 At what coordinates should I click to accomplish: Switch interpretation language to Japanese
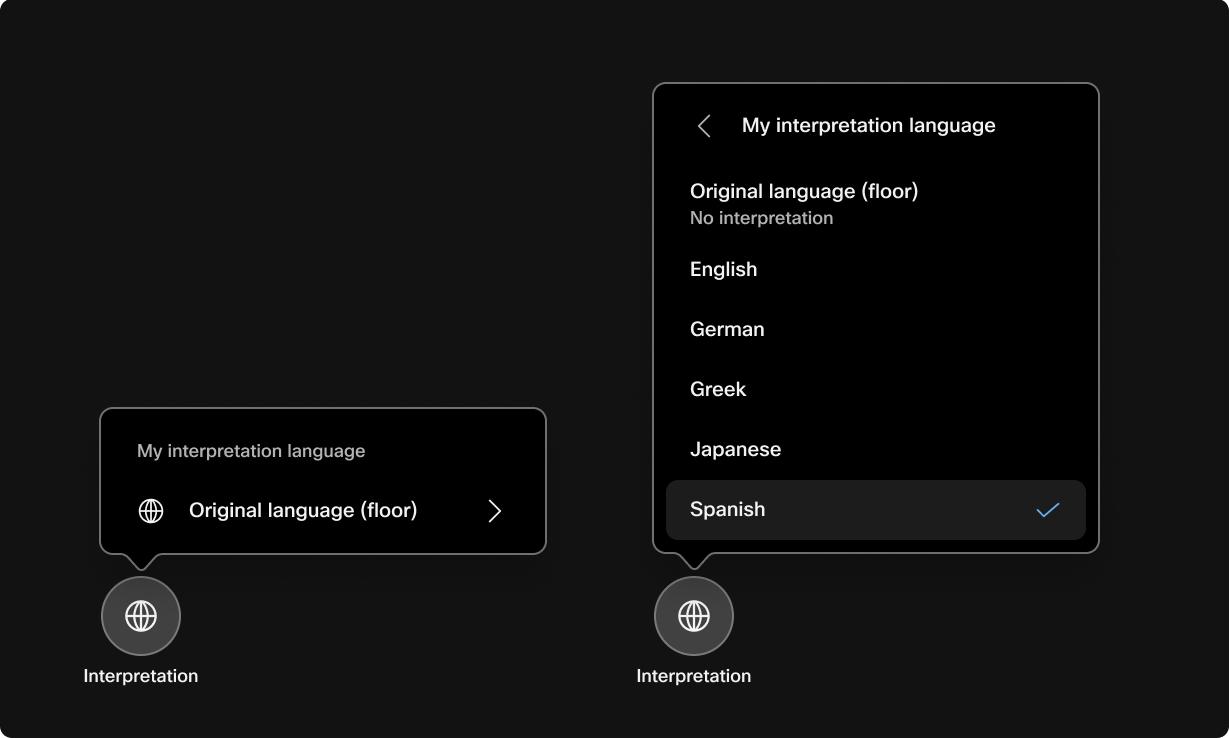[x=735, y=450]
